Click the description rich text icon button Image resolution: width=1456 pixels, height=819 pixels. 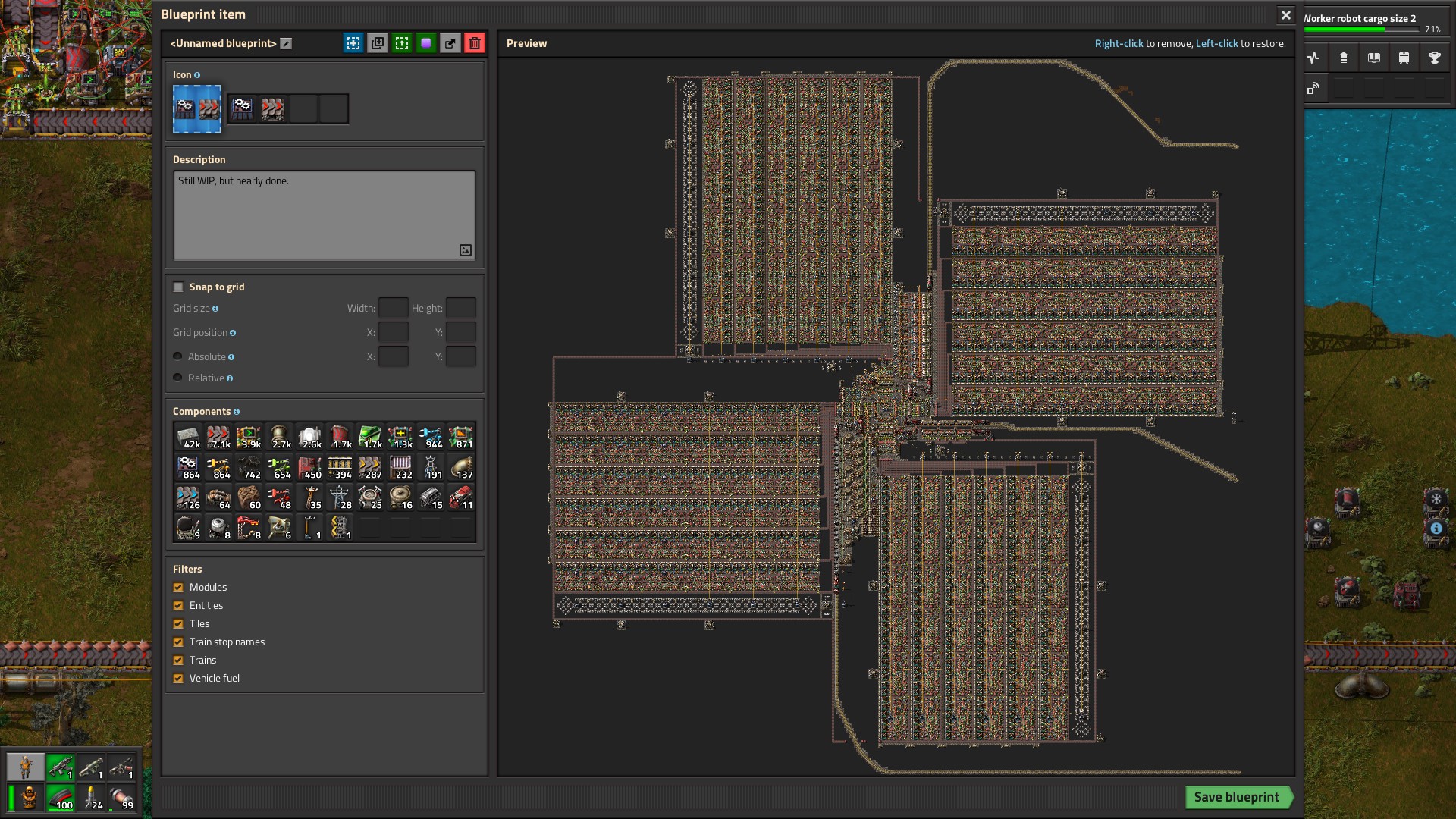coord(466,250)
